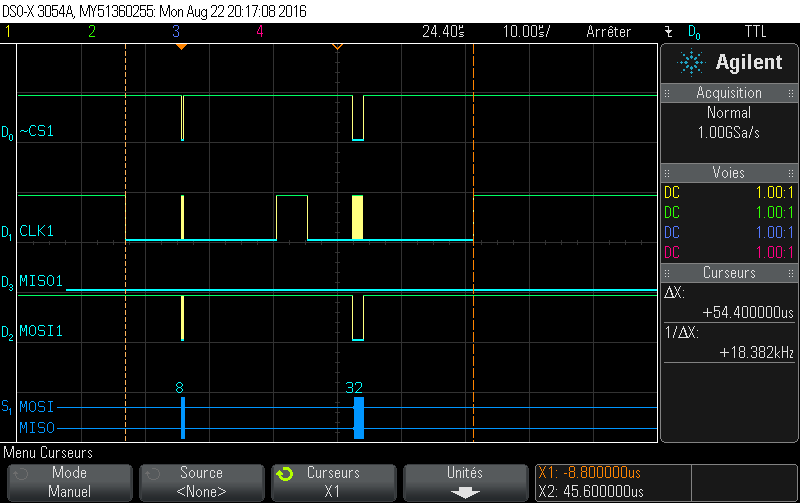Click the left X1 cursor line
800x503 pixels.
click(x=126, y=242)
